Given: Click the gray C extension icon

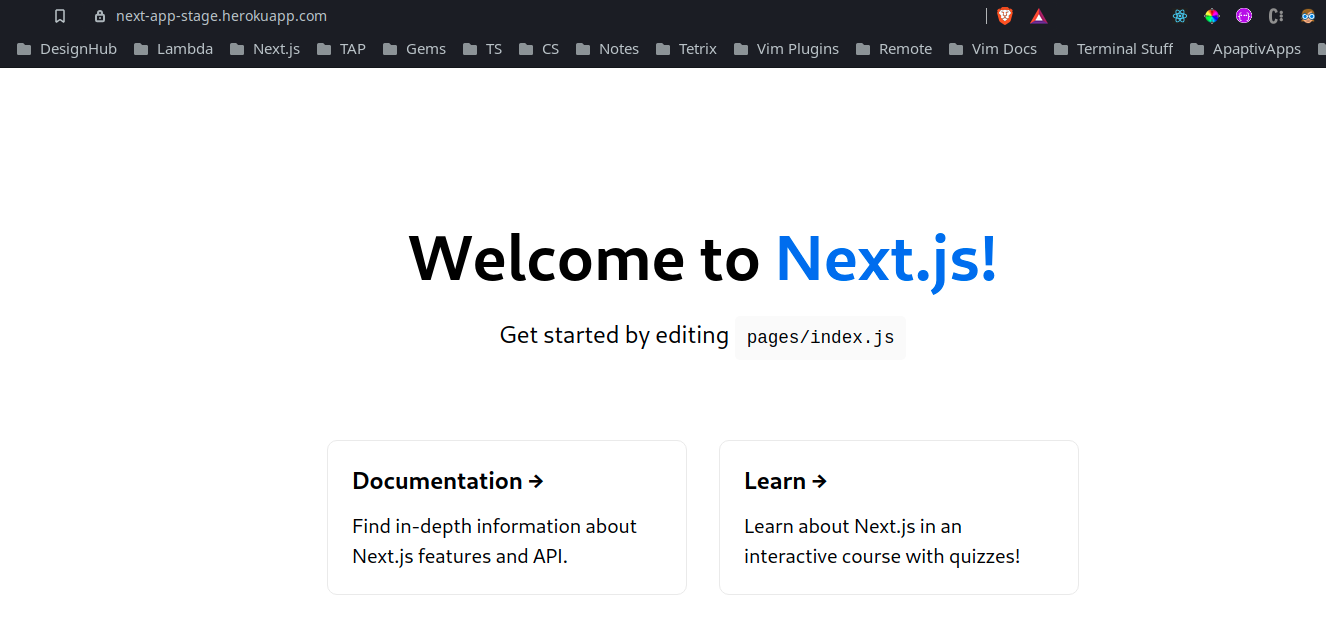Looking at the screenshot, I should click(1275, 16).
